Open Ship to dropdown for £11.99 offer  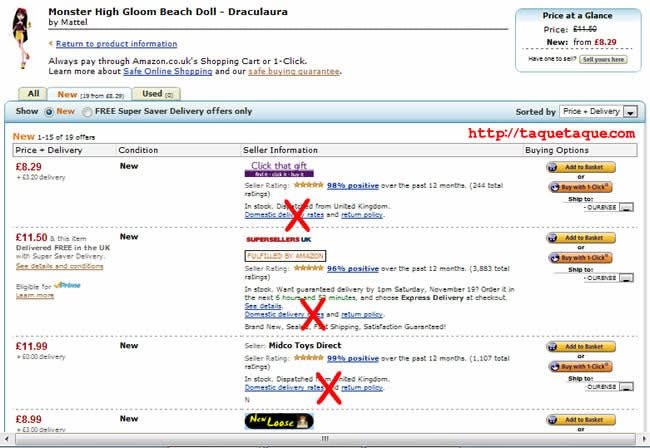point(610,387)
